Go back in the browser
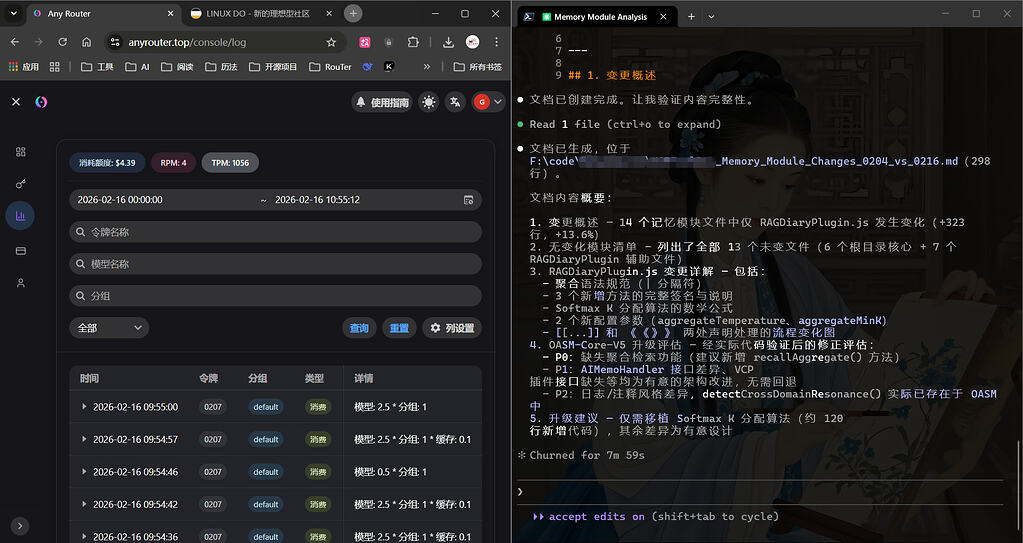This screenshot has height=543, width=1023. coord(15,42)
